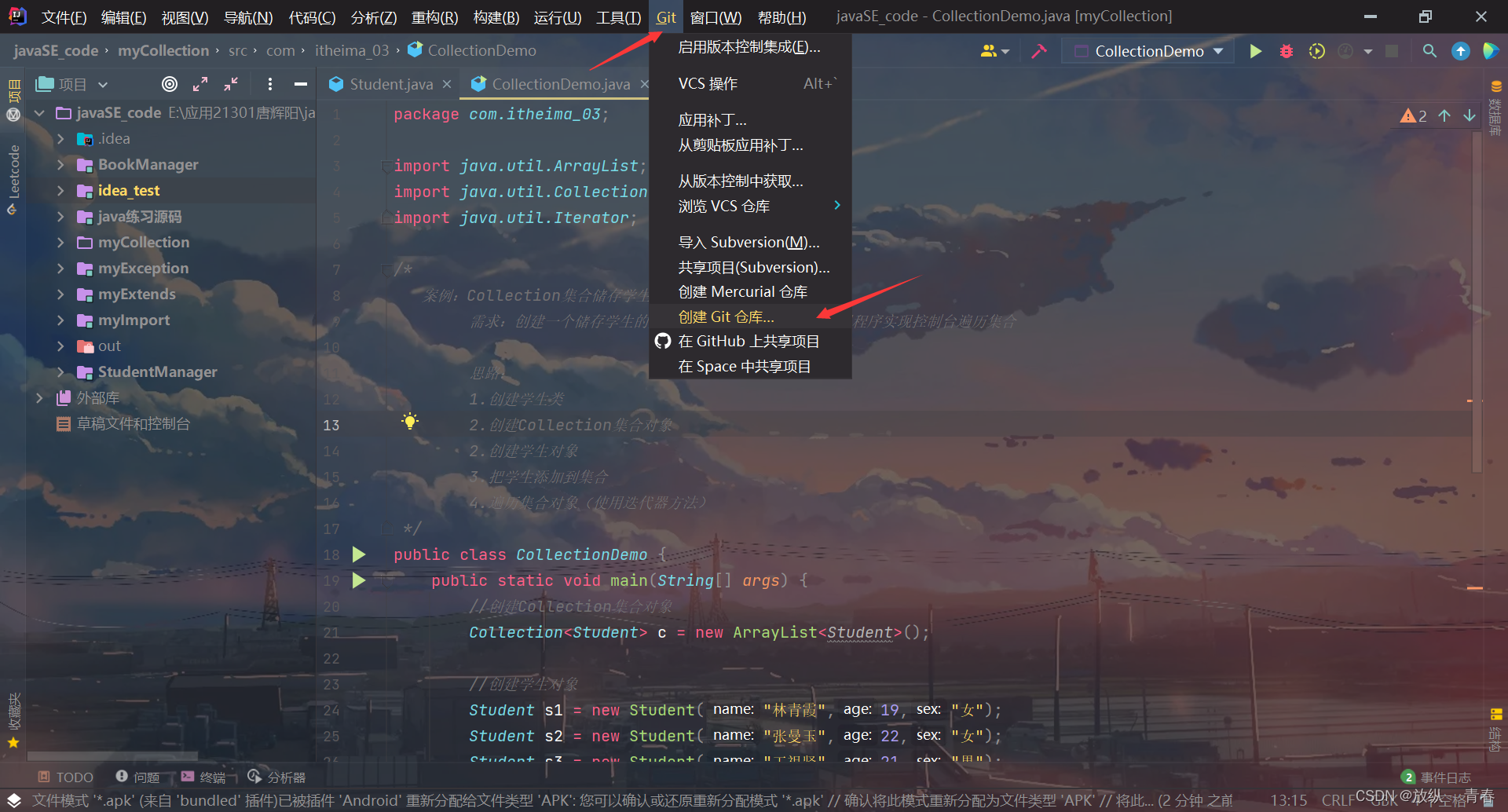Click the IDE update arrow icon

(x=1460, y=51)
